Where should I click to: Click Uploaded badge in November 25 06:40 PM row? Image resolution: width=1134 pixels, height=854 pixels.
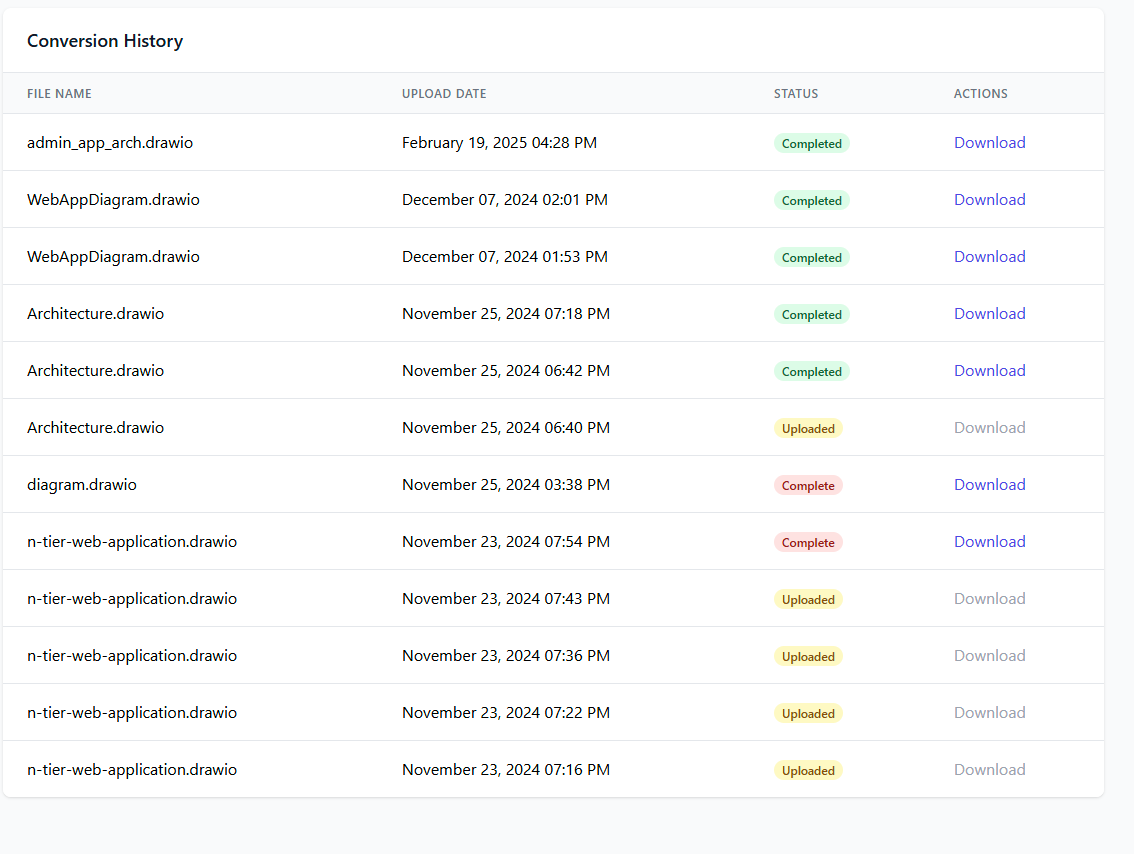(809, 429)
